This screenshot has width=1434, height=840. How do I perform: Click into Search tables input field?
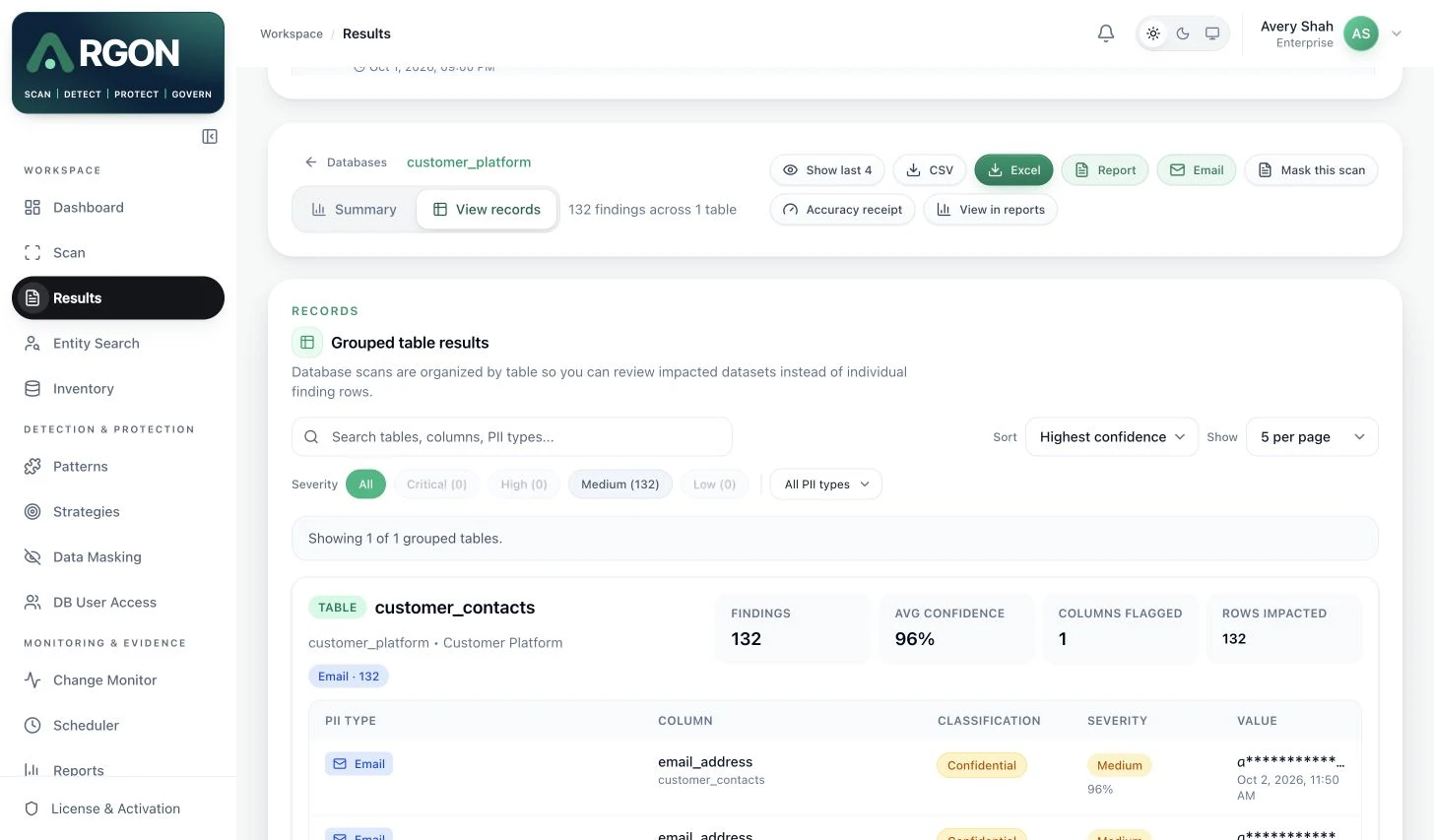click(x=512, y=437)
